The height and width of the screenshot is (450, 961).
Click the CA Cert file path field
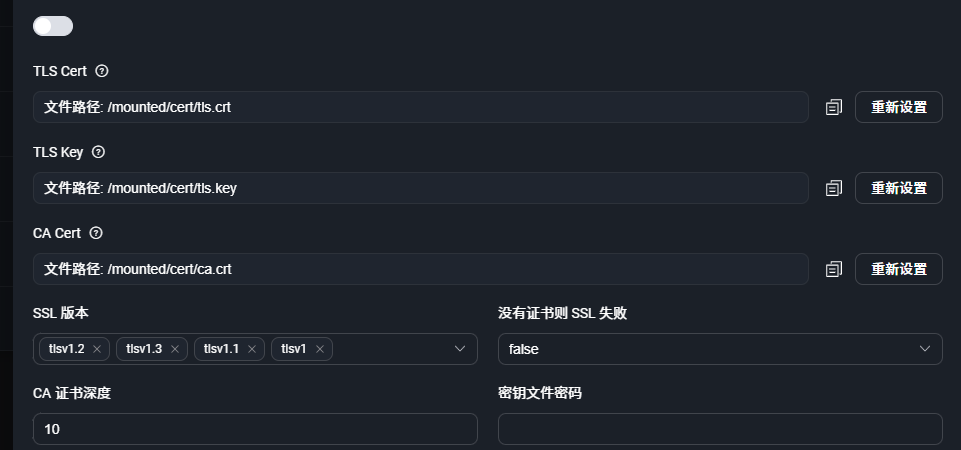(420, 269)
